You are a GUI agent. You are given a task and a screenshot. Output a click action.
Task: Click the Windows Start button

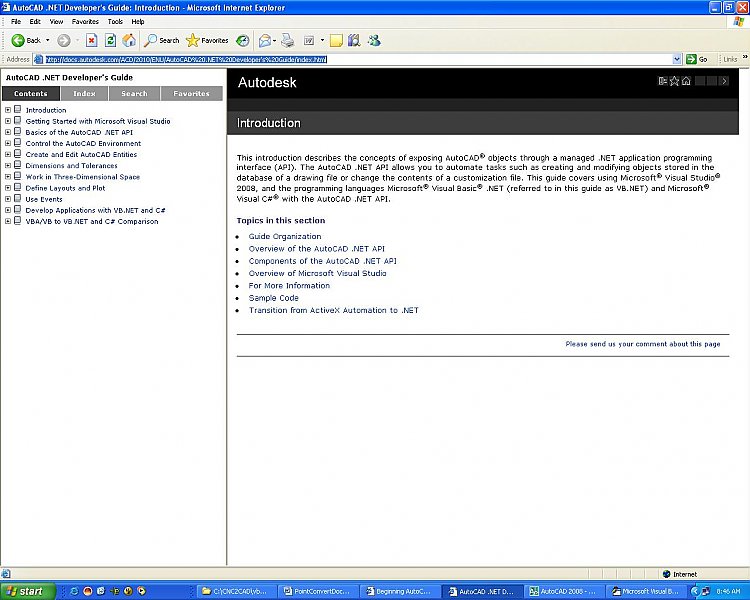(28, 591)
